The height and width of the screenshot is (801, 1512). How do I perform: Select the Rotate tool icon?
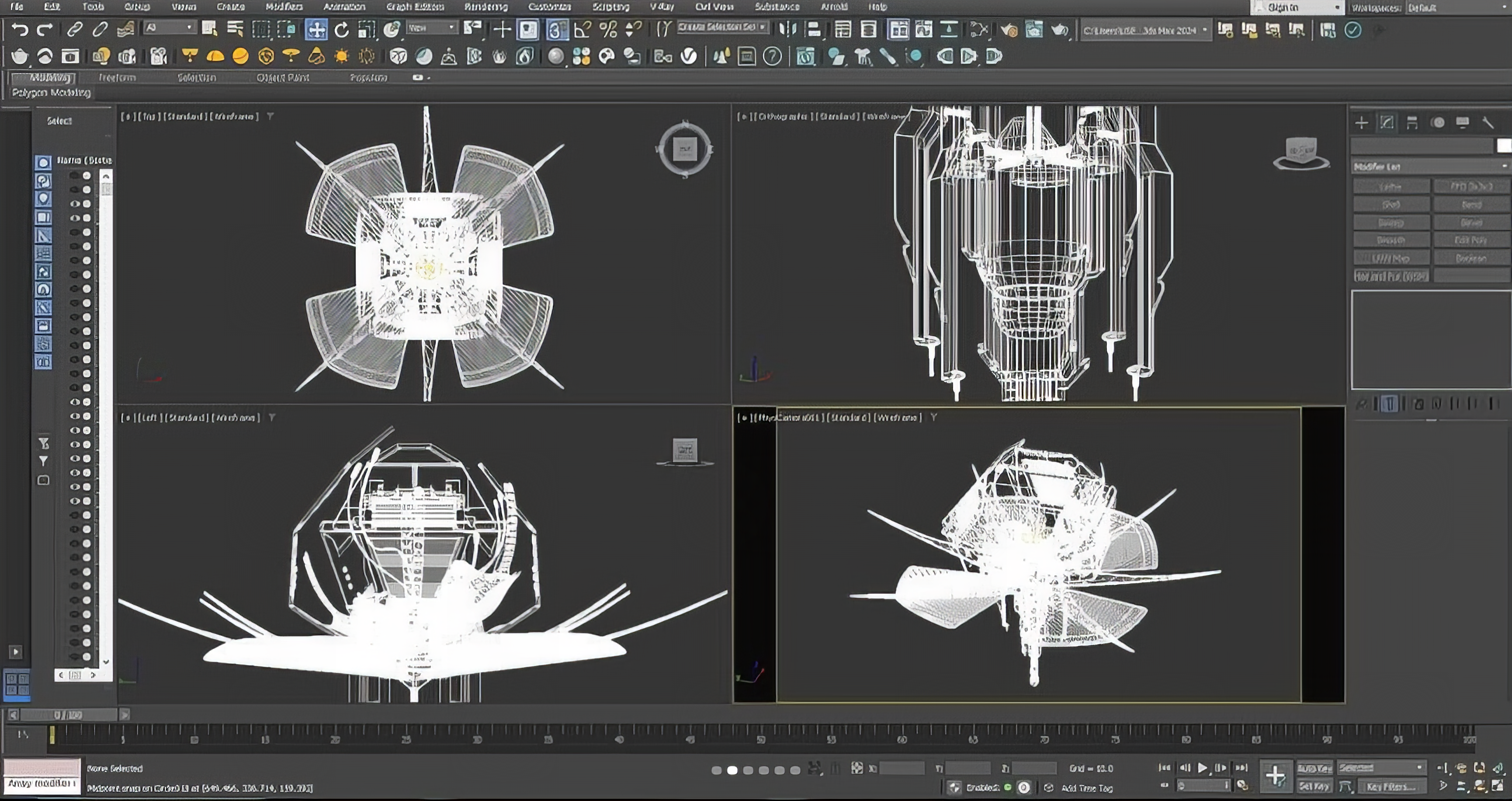pos(342,29)
